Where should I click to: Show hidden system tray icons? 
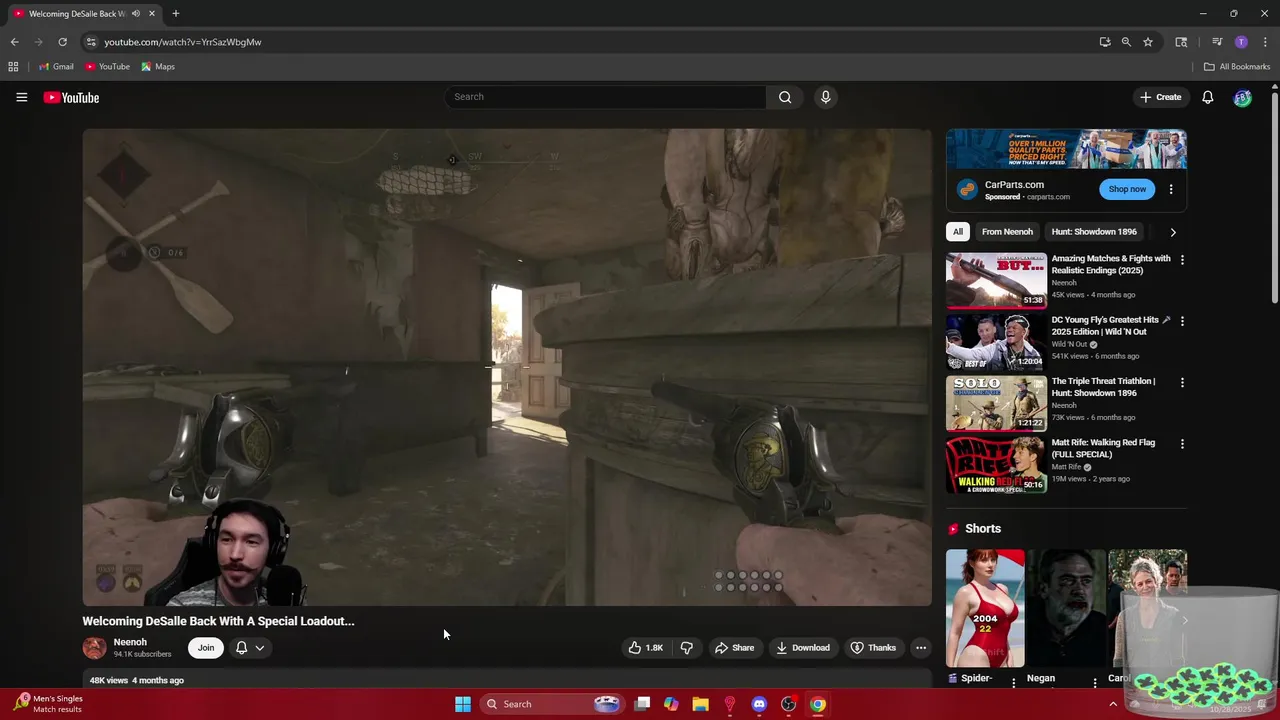1113,704
